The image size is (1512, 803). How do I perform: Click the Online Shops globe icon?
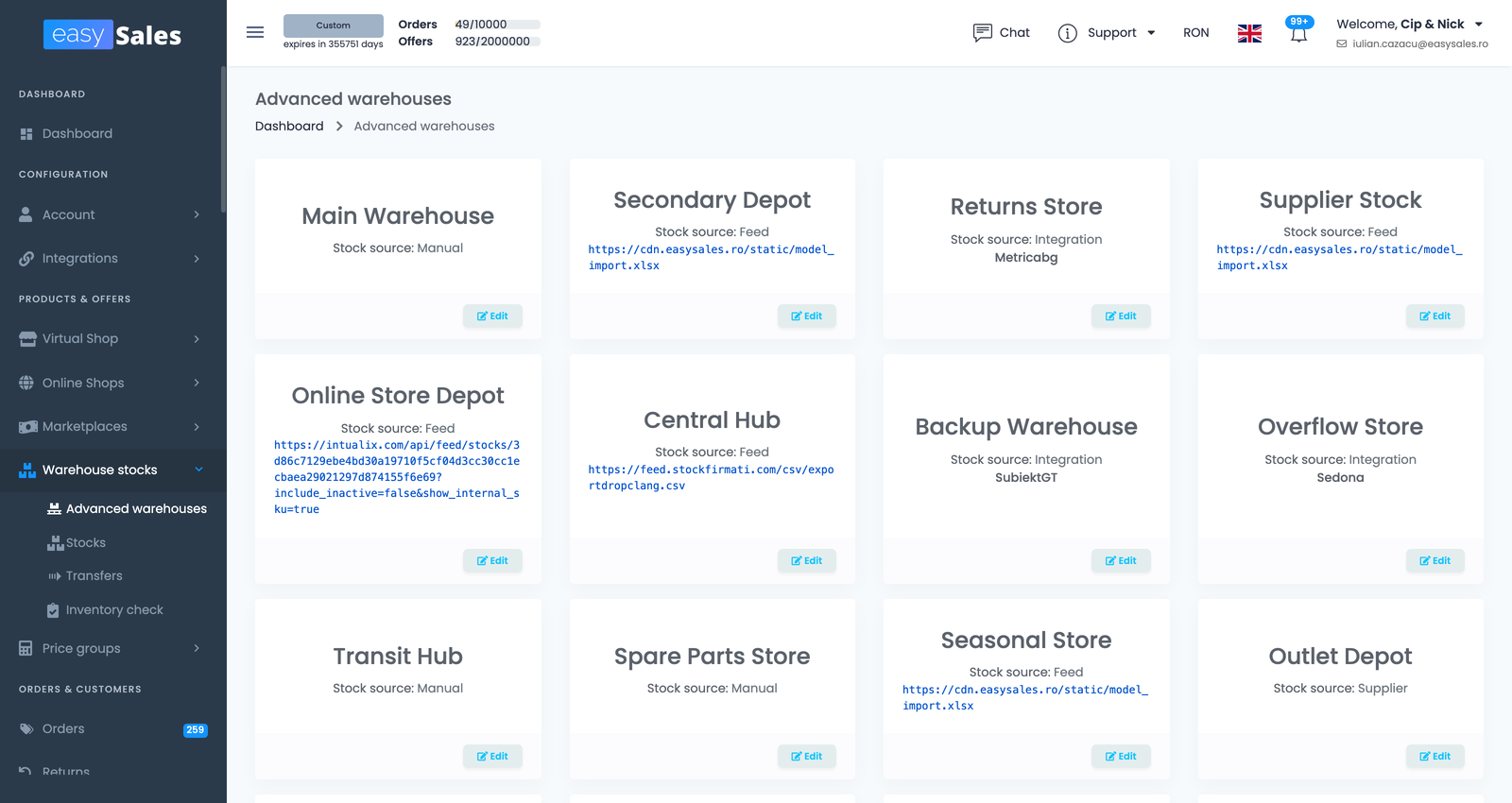point(26,383)
